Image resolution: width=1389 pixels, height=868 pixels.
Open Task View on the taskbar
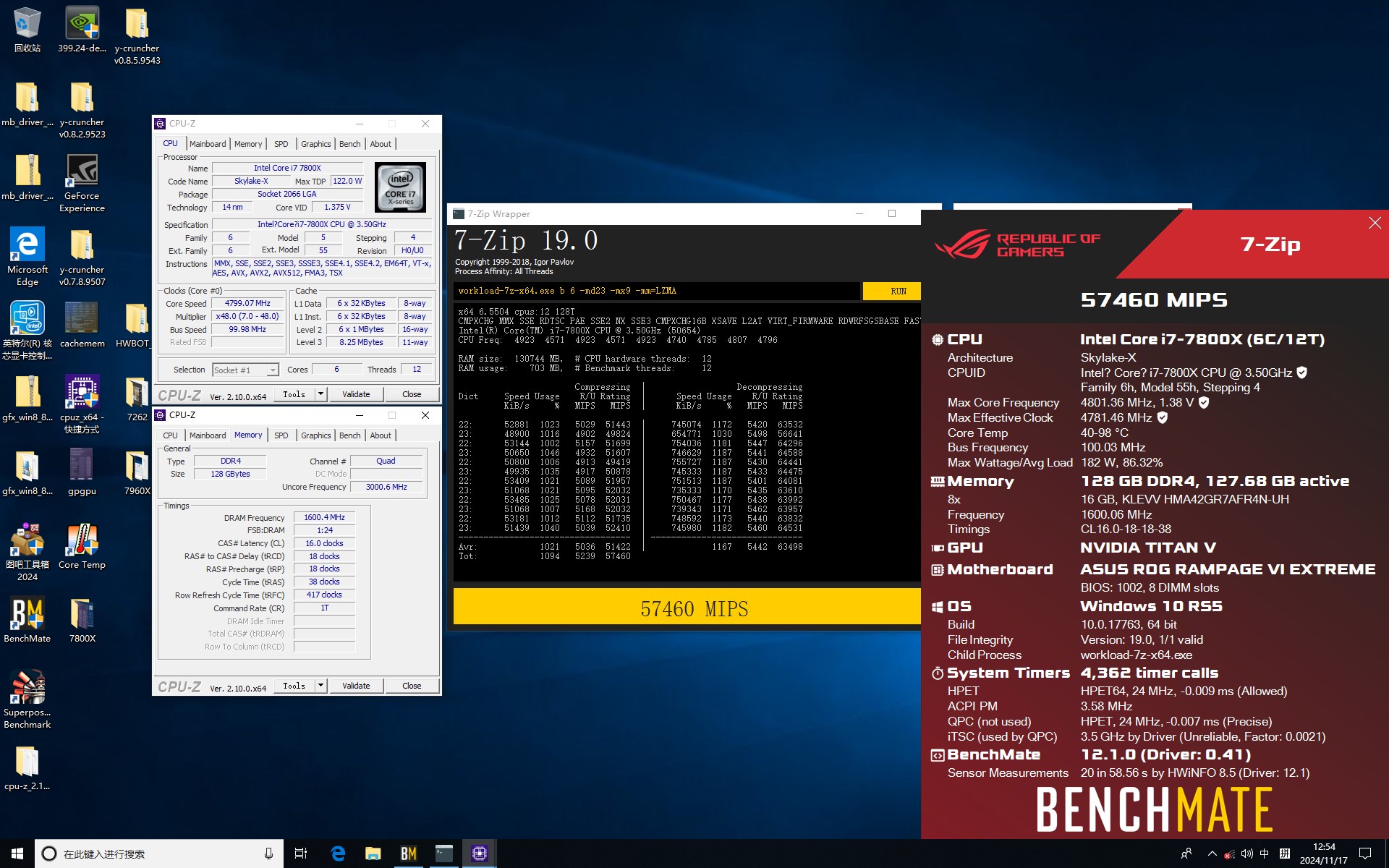(301, 854)
